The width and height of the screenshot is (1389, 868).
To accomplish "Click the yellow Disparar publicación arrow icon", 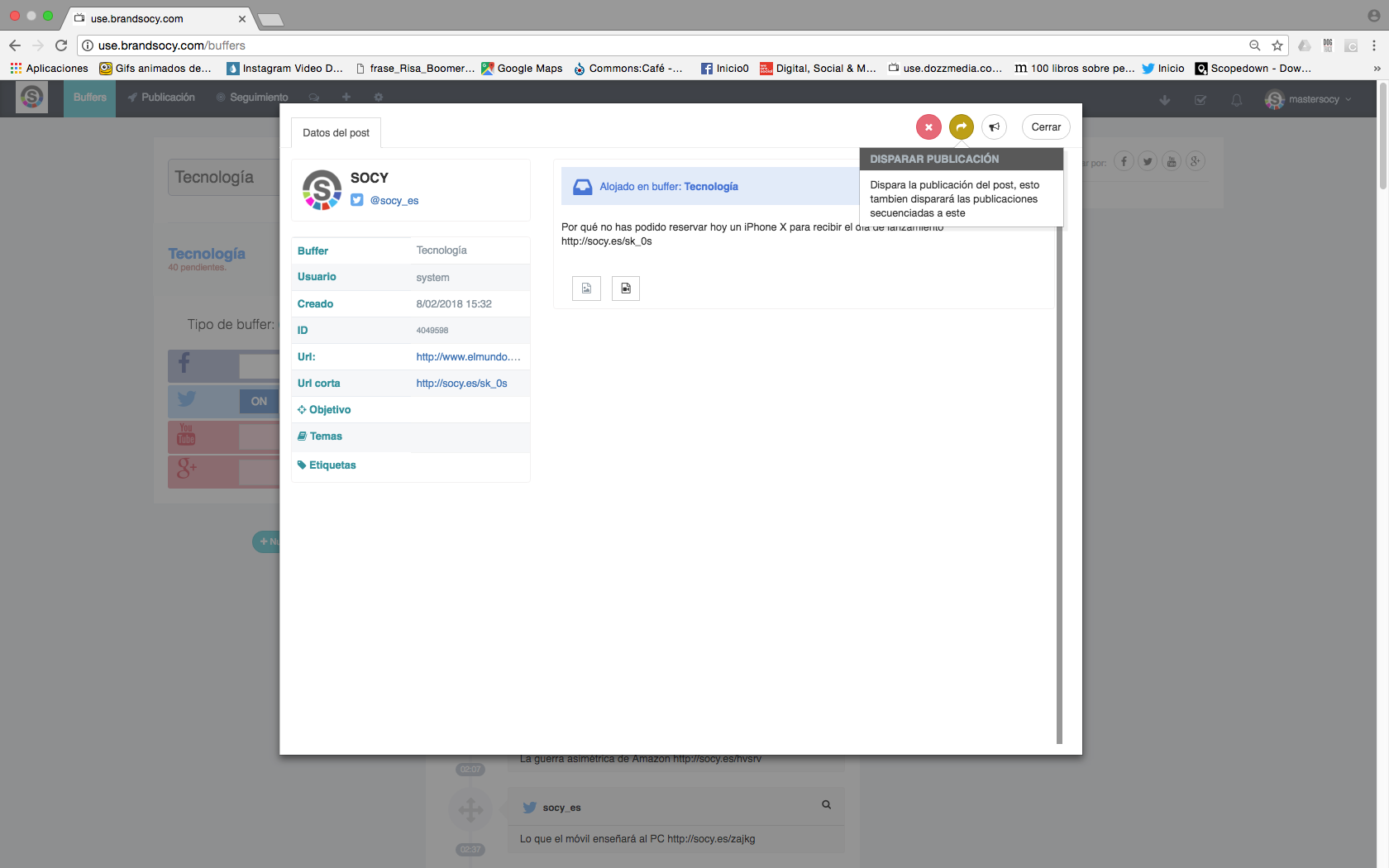I will 961,127.
